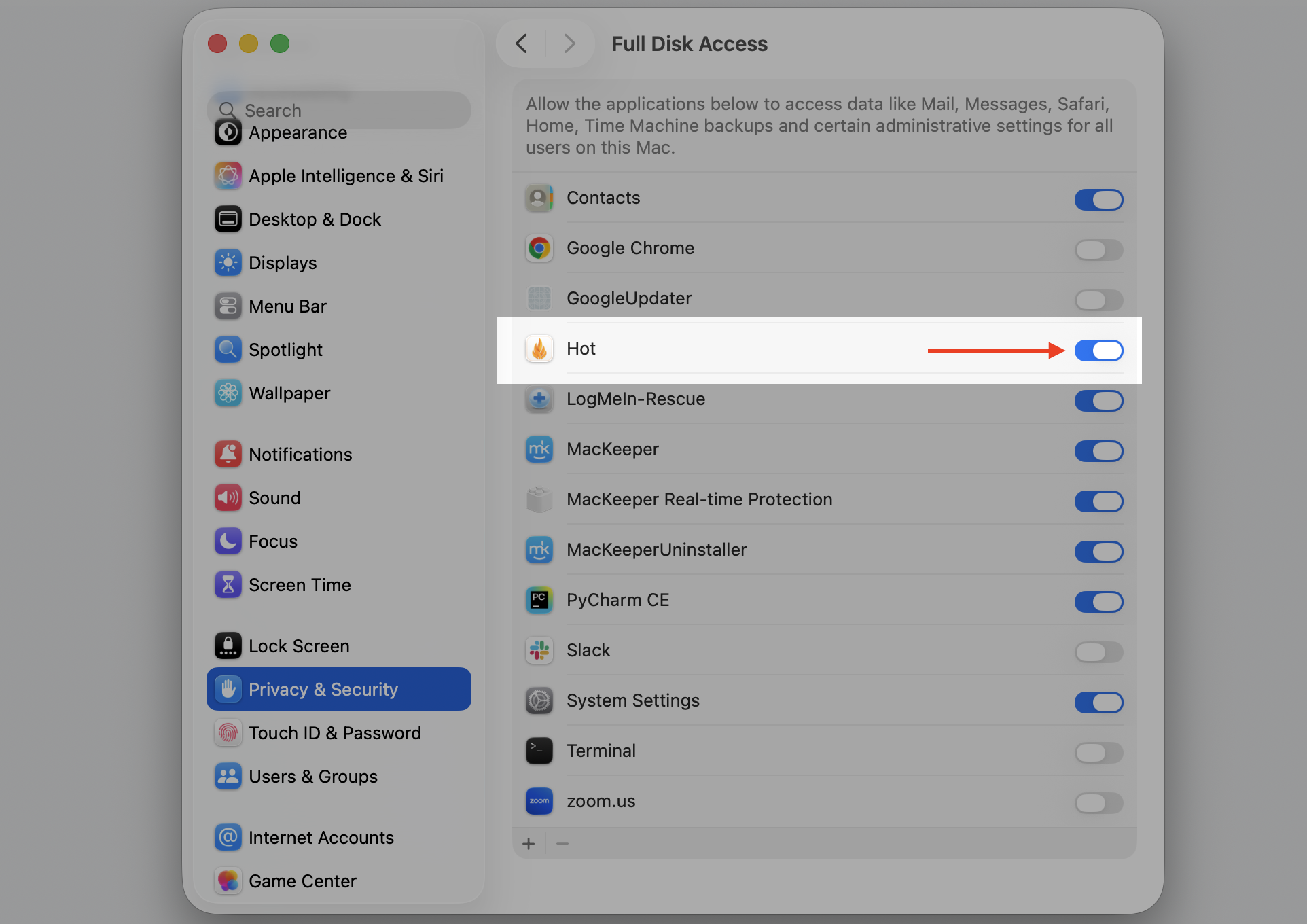Image resolution: width=1307 pixels, height=924 pixels.
Task: Enable Full Disk Access for Slack
Action: click(x=1098, y=652)
